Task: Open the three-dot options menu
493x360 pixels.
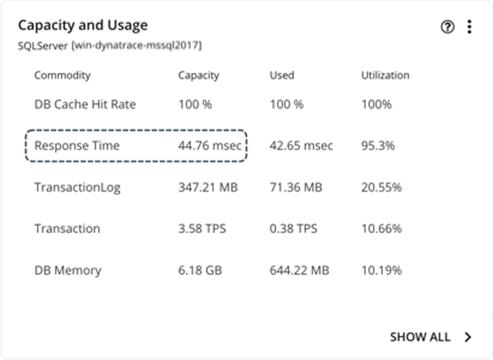Action: pyautogui.click(x=469, y=27)
